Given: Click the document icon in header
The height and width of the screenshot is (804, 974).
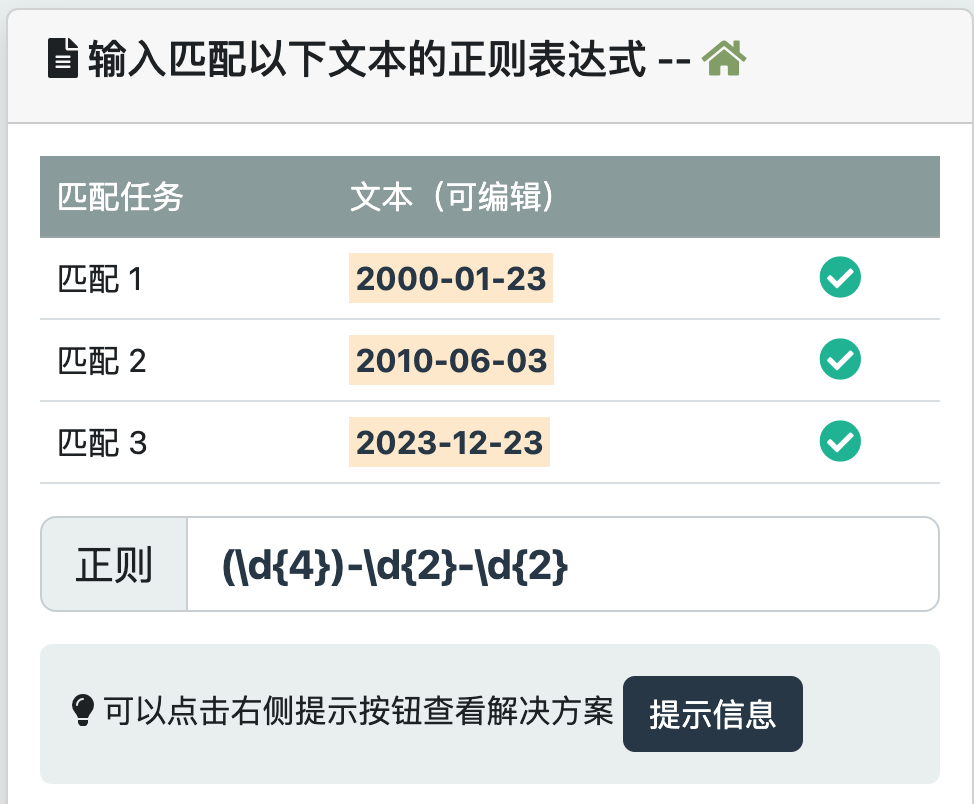Looking at the screenshot, I should 63,61.
